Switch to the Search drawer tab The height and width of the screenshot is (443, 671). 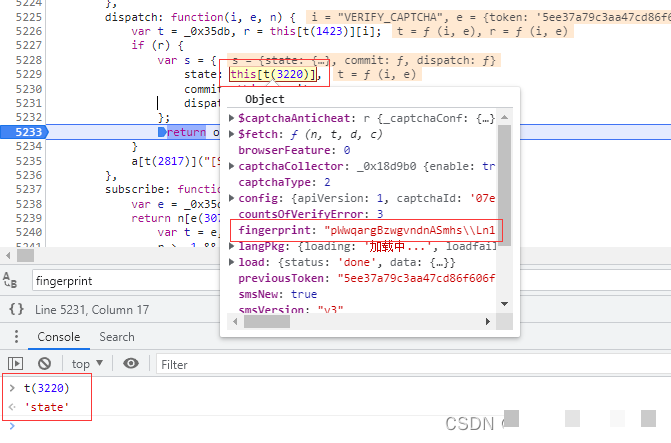point(117,337)
